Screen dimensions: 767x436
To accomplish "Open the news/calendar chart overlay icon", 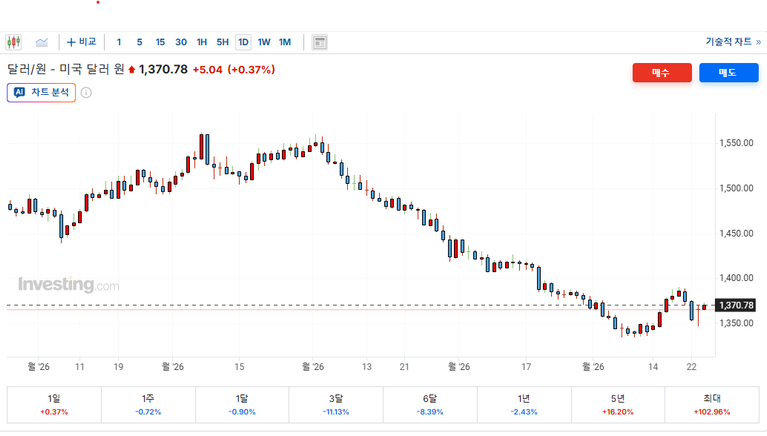I will tap(319, 43).
